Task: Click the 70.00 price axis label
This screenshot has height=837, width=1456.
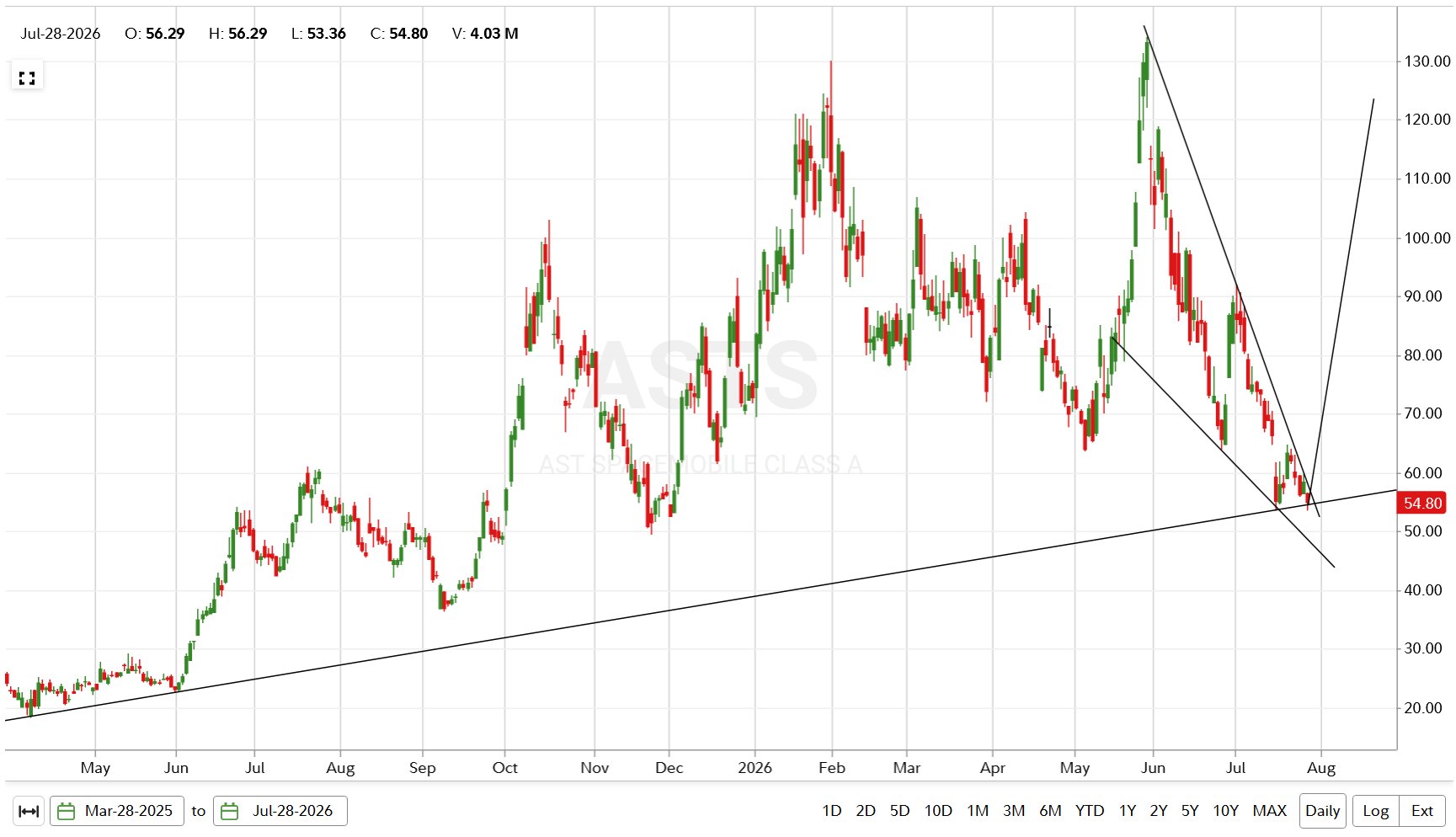Action: click(x=1423, y=413)
